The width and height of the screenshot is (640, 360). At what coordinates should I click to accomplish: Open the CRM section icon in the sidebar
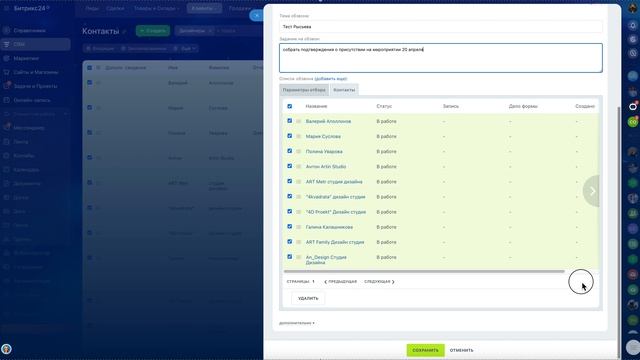(x=7, y=44)
